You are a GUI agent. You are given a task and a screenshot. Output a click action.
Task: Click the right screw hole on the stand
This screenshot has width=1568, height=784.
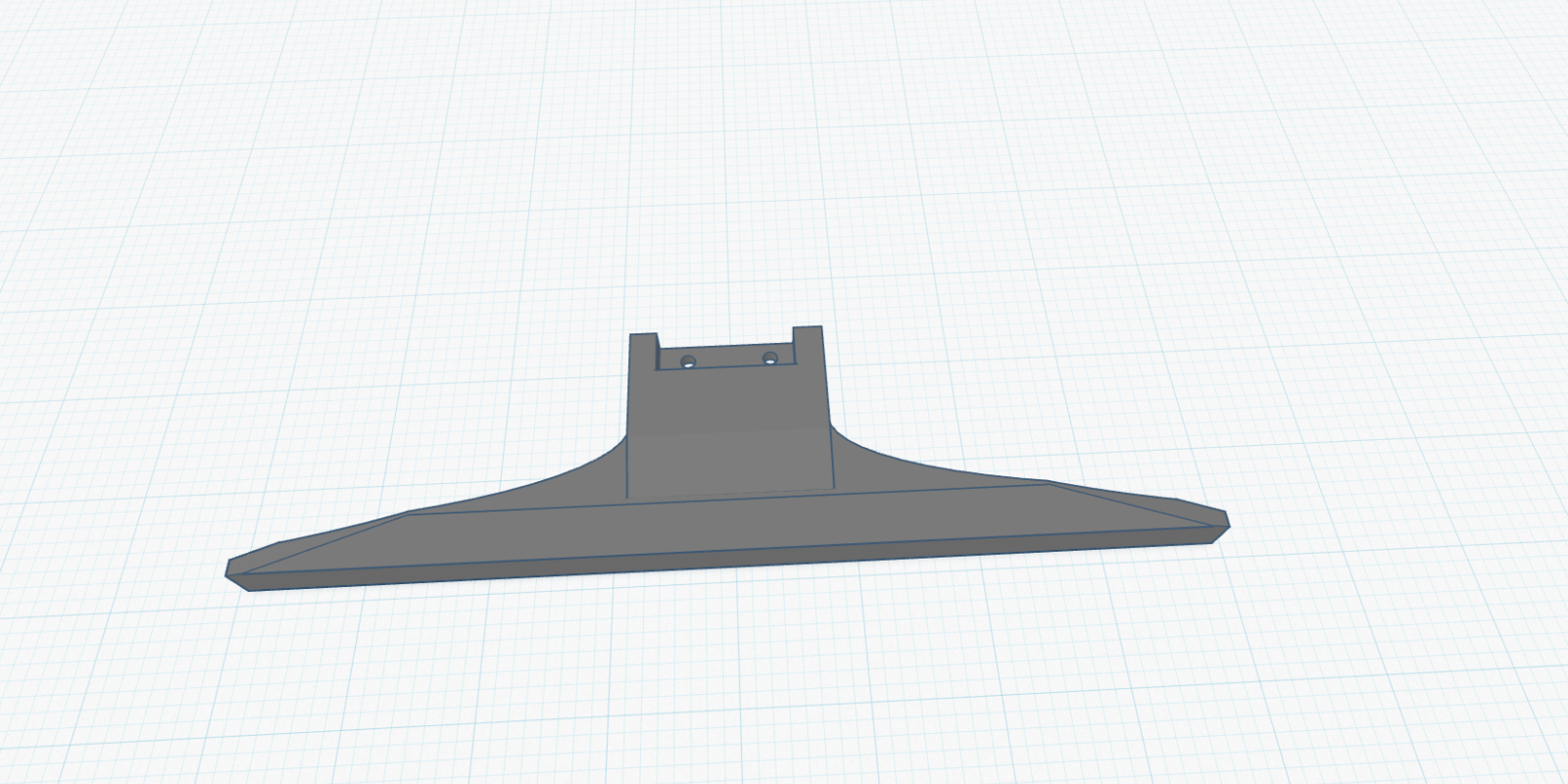click(x=770, y=358)
